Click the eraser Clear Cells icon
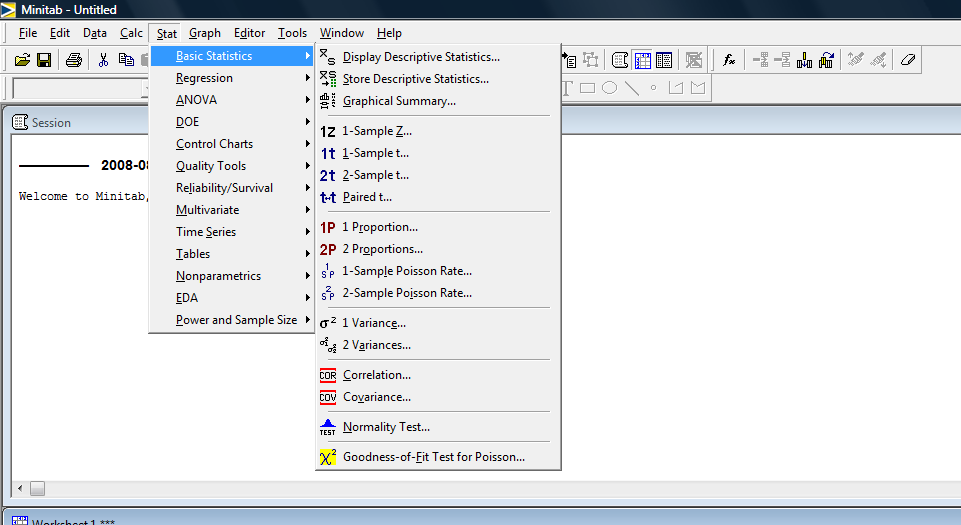961x525 pixels. [908, 60]
